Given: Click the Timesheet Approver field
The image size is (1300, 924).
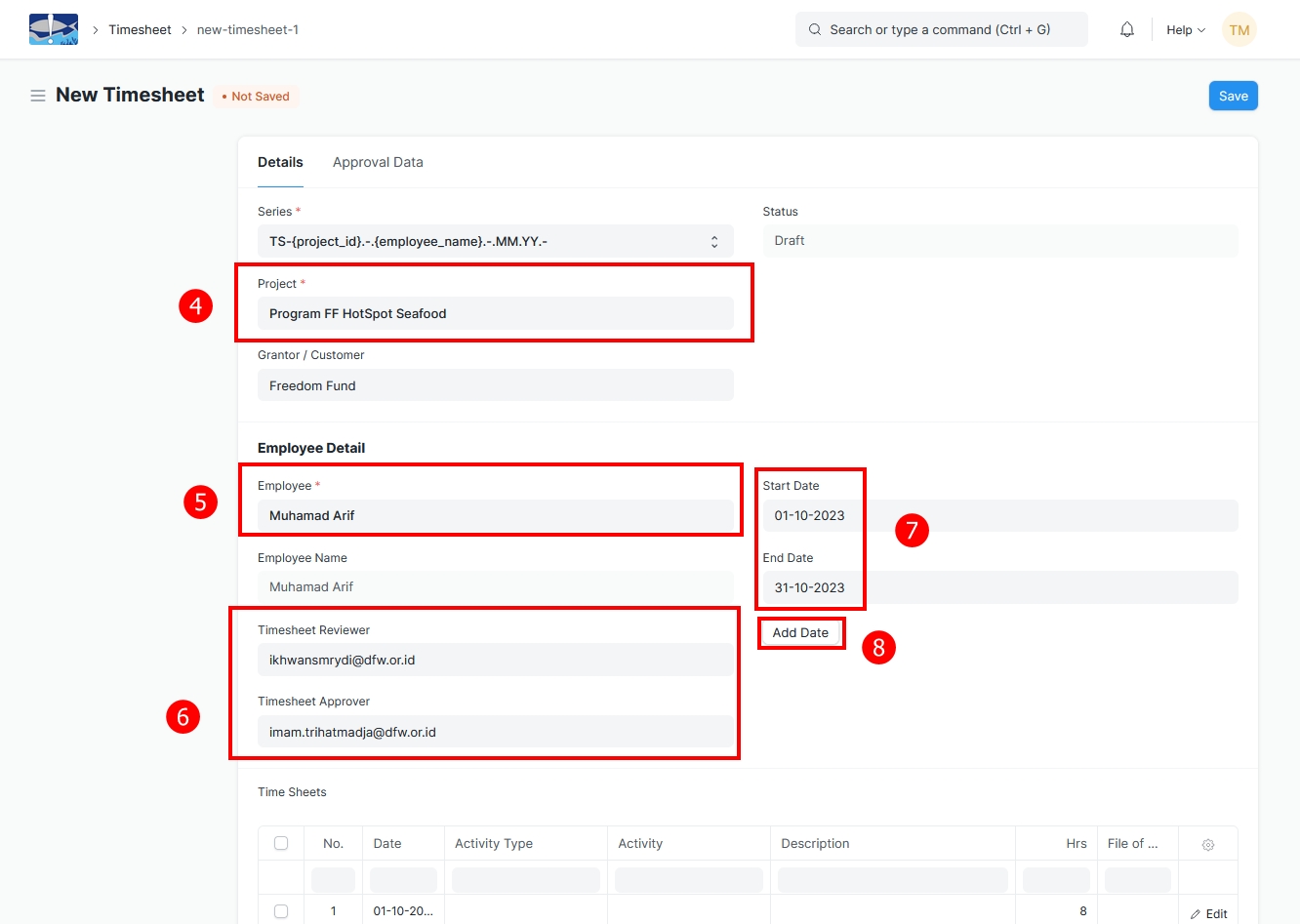Looking at the screenshot, I should click(x=495, y=732).
